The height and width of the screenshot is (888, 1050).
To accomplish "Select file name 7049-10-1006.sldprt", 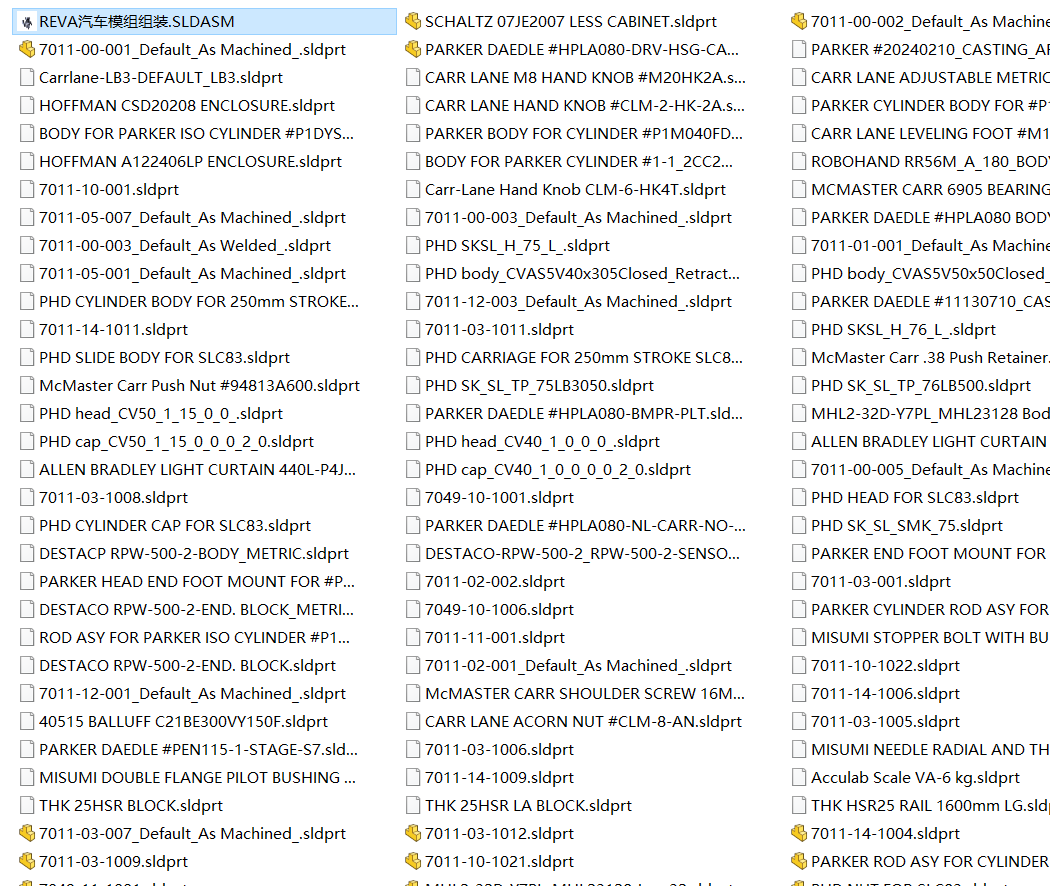I will point(499,610).
